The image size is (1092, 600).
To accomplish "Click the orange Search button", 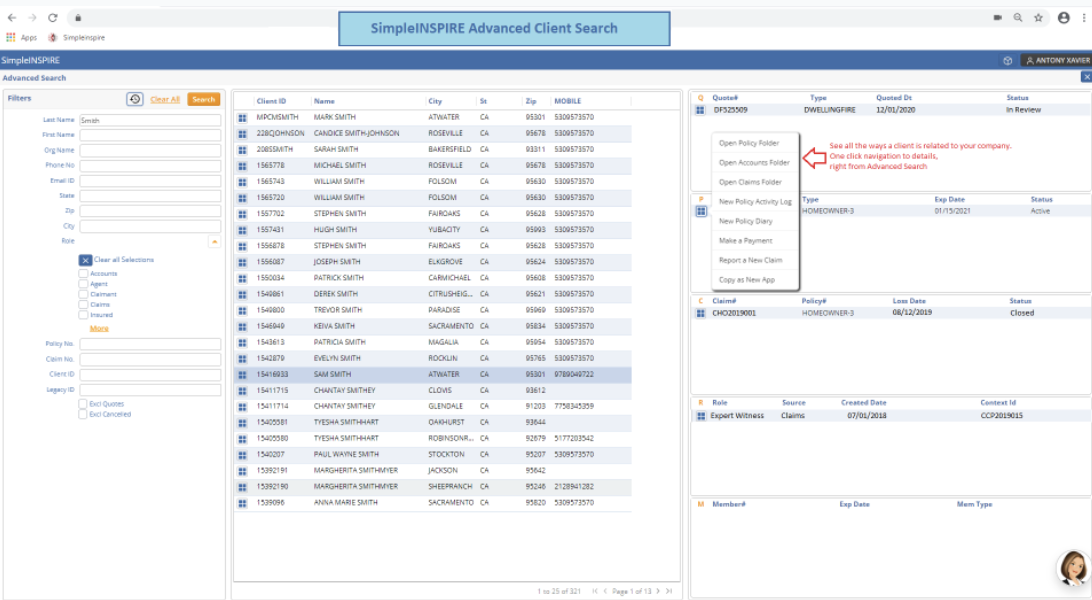I will coord(203,100).
